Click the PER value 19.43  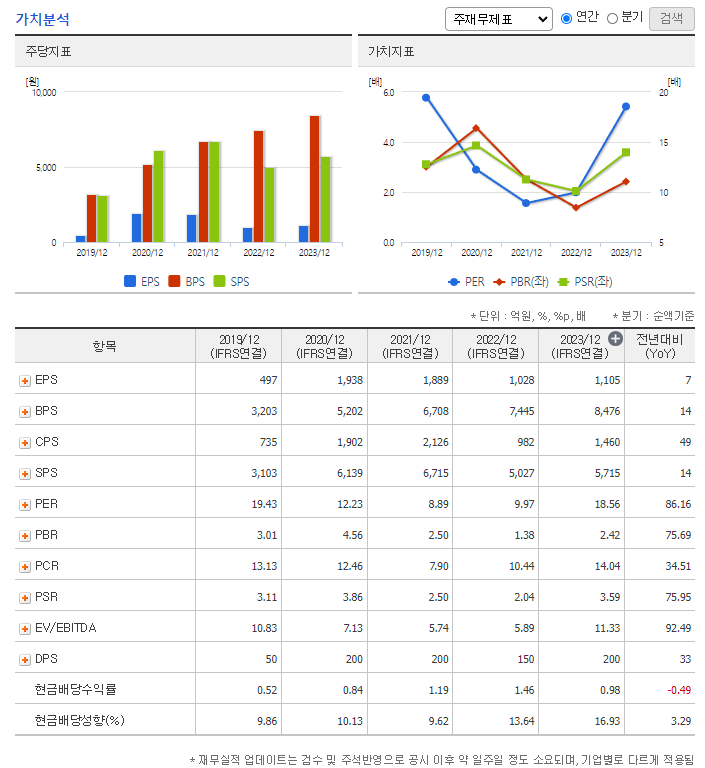coord(265,504)
